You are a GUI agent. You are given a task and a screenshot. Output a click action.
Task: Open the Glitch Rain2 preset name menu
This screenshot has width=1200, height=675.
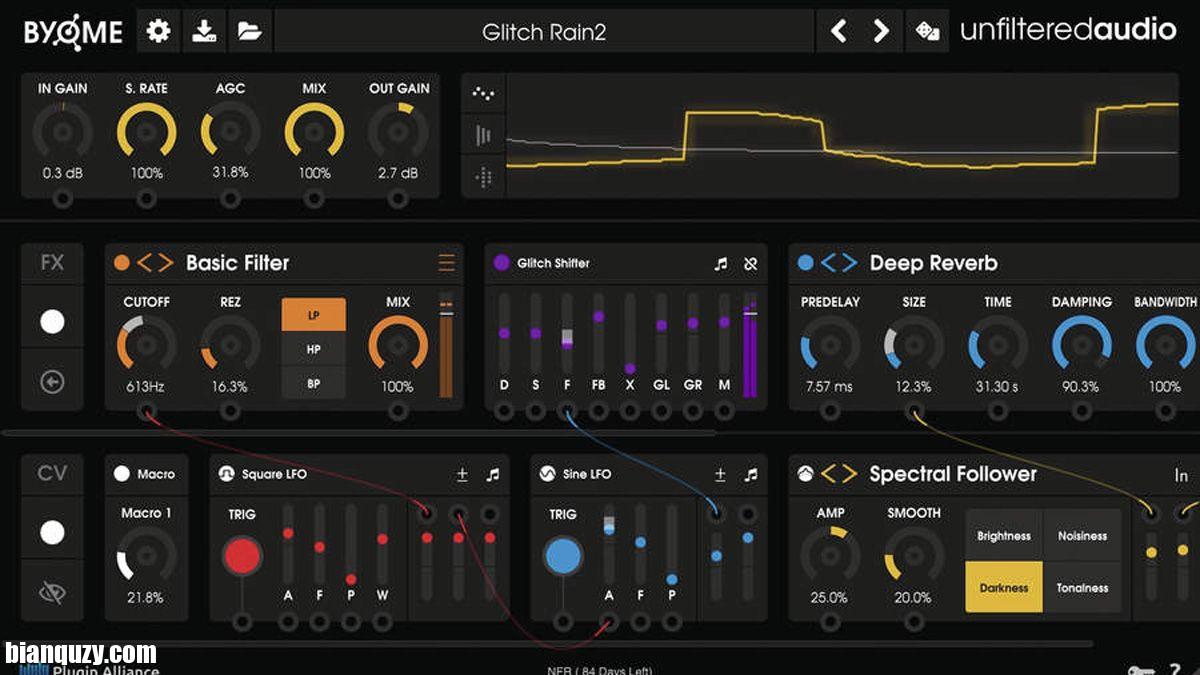pyautogui.click(x=544, y=31)
